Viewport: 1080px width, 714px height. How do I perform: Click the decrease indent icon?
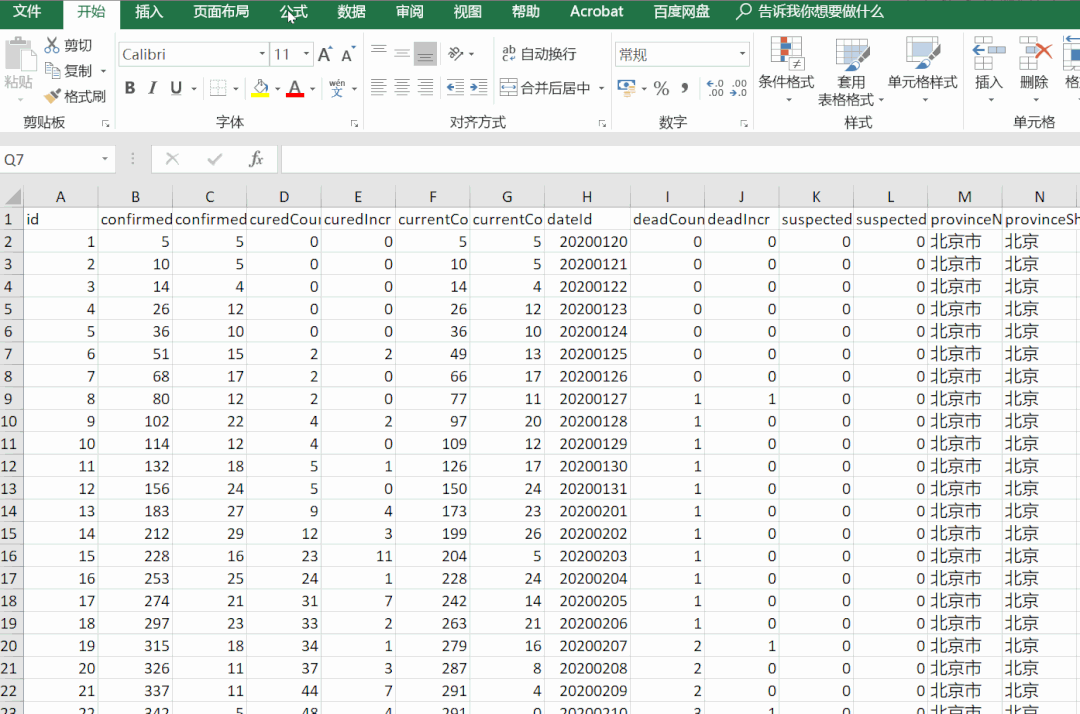coord(455,87)
